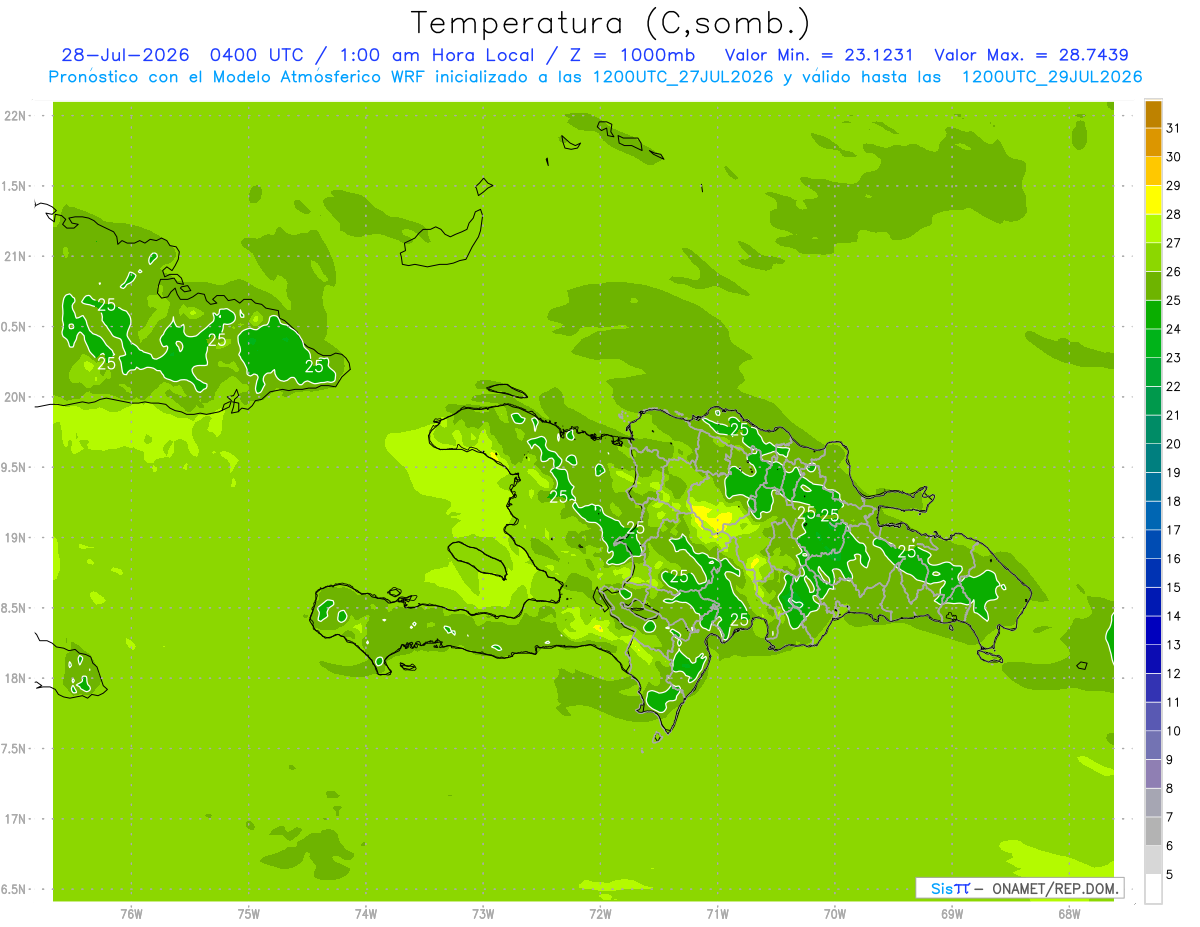The width and height of the screenshot is (1200, 927).
Task: Click the colorbar value label '10'
Action: pos(1174,731)
